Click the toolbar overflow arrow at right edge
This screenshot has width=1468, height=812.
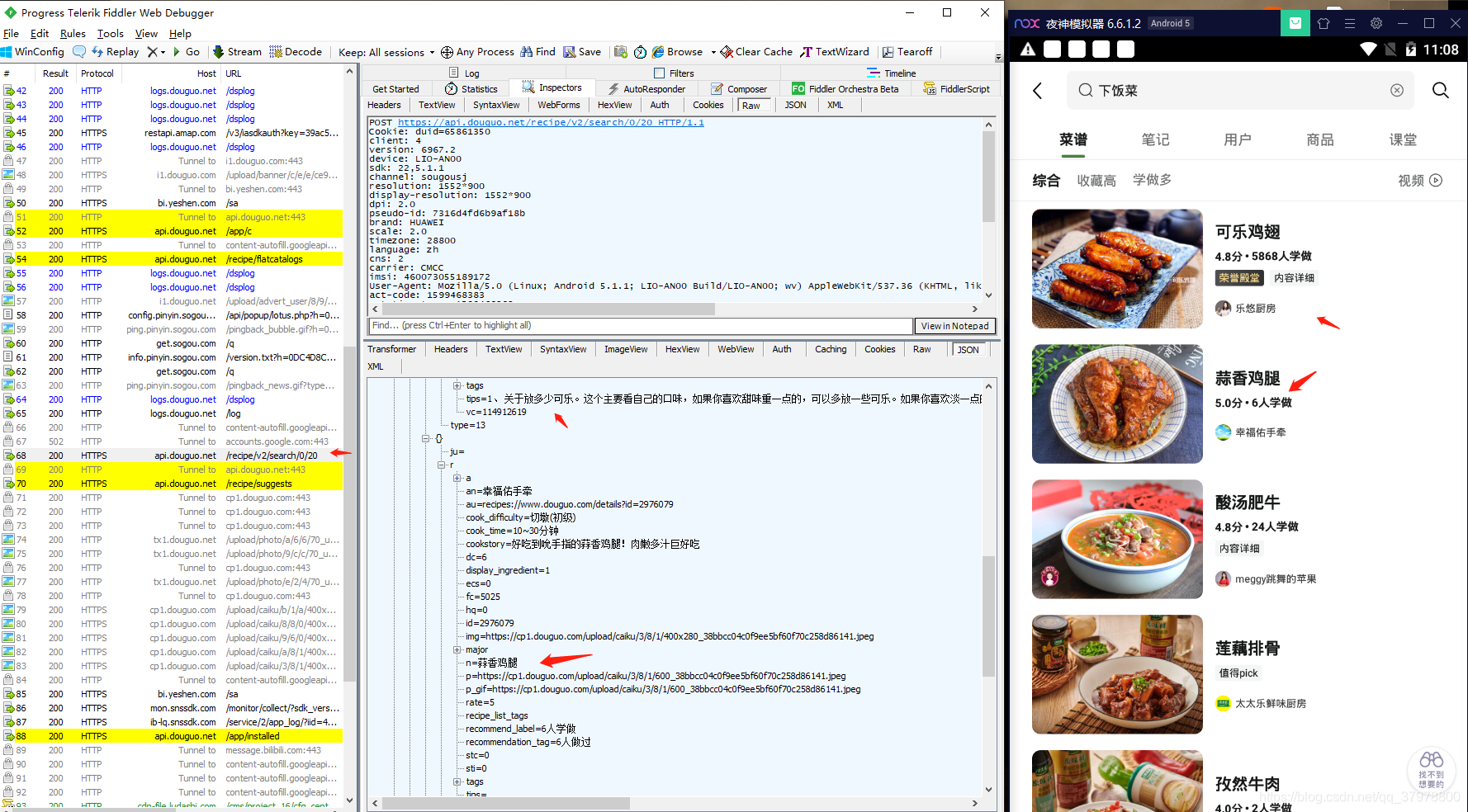click(998, 58)
